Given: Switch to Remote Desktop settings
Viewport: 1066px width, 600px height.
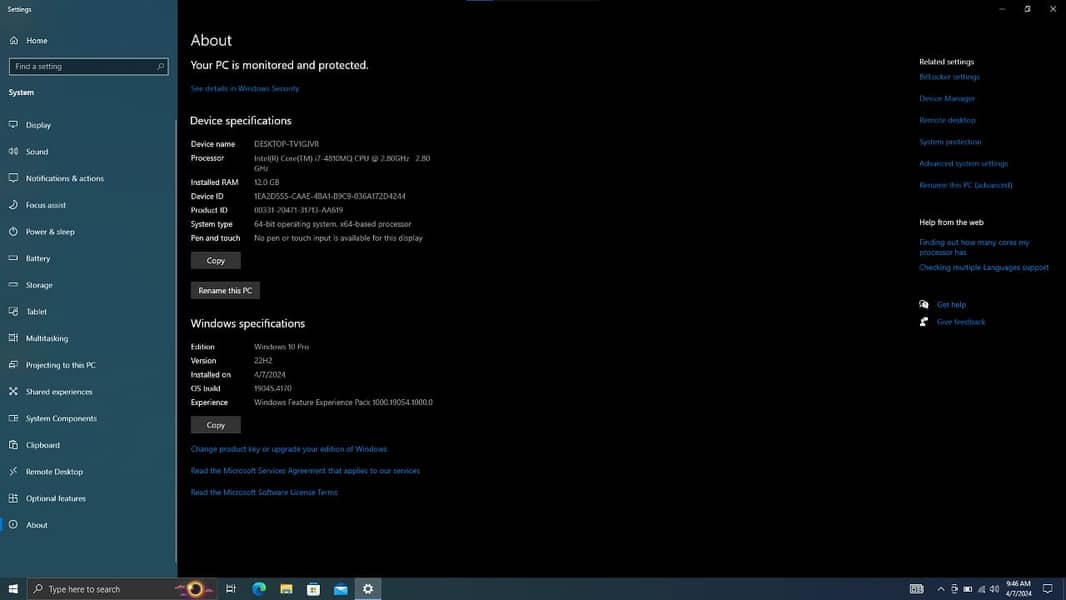Looking at the screenshot, I should point(54,472).
